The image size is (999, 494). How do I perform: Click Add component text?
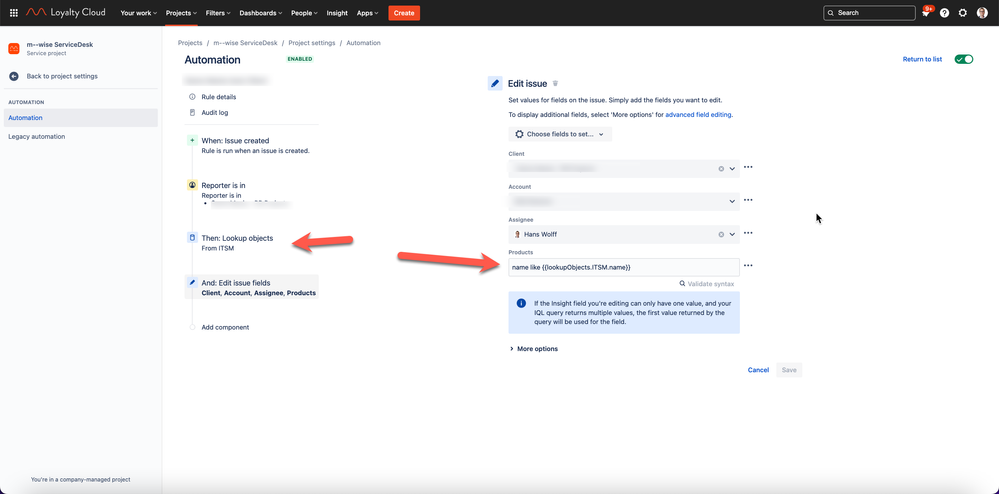click(225, 327)
